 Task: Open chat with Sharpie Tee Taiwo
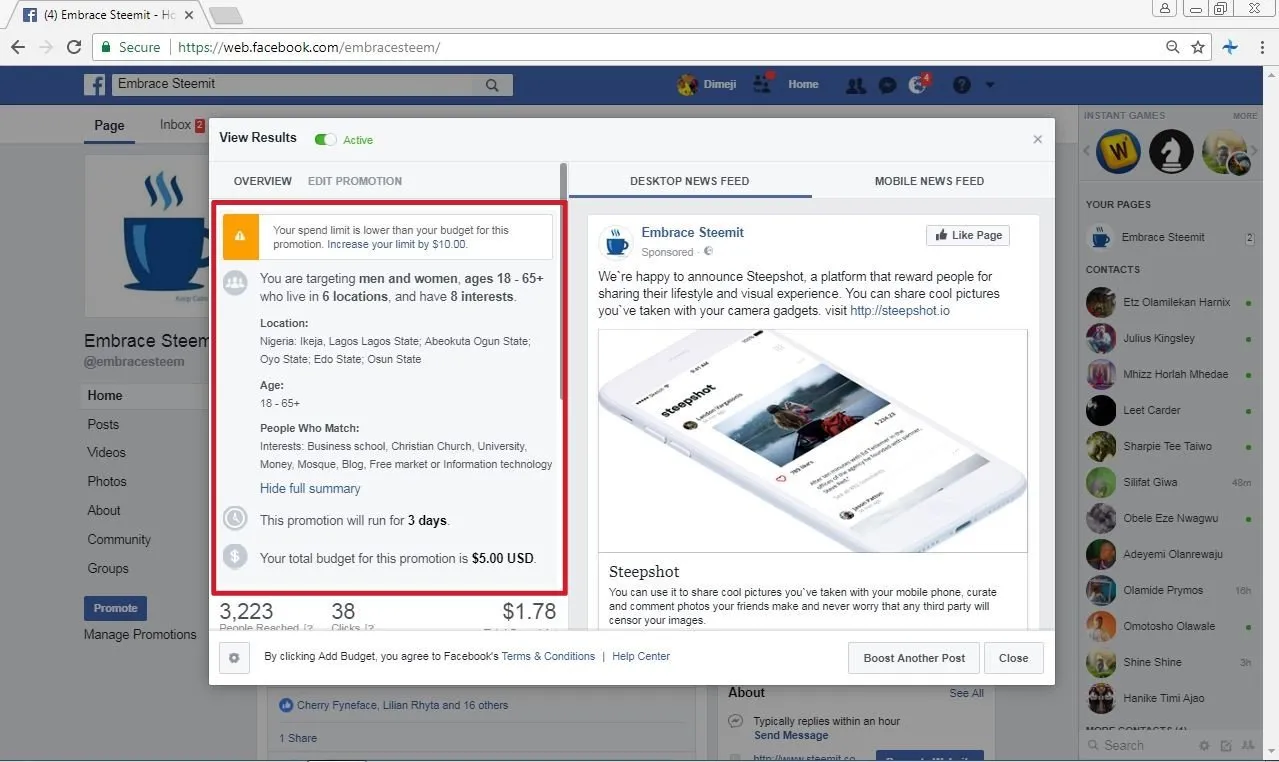(1167, 446)
